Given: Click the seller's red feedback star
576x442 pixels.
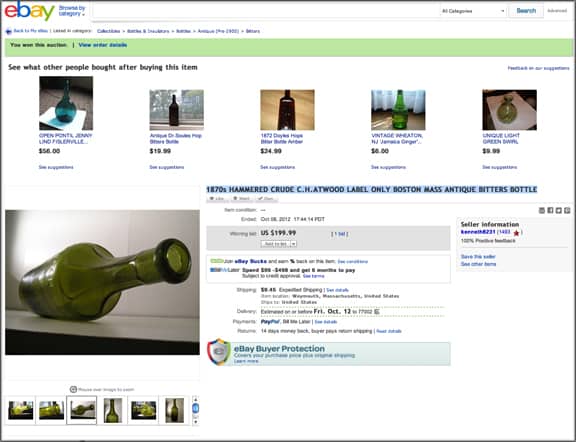Looking at the screenshot, I should tap(516, 233).
